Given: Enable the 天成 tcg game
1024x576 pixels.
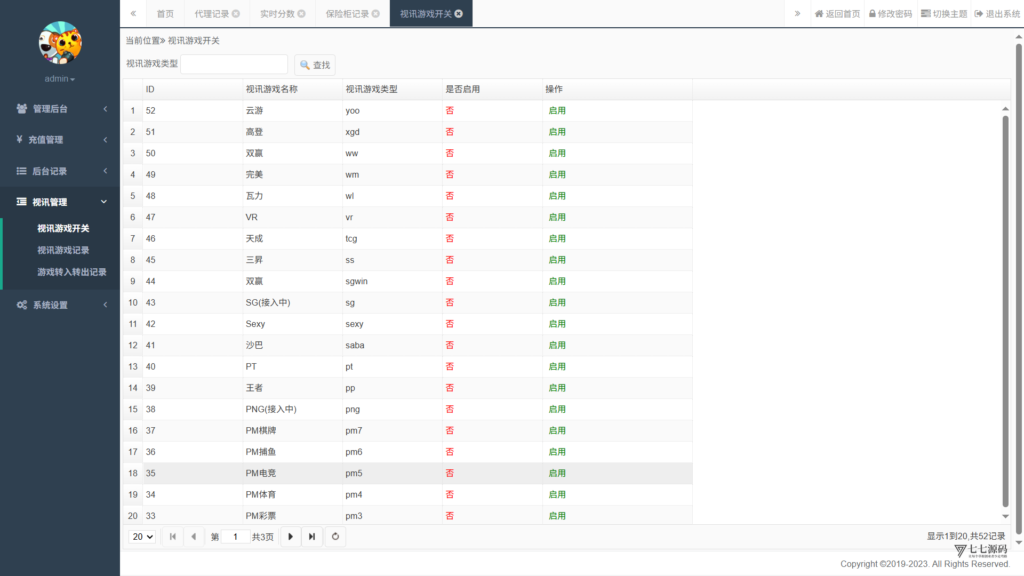Looking at the screenshot, I should point(557,239).
